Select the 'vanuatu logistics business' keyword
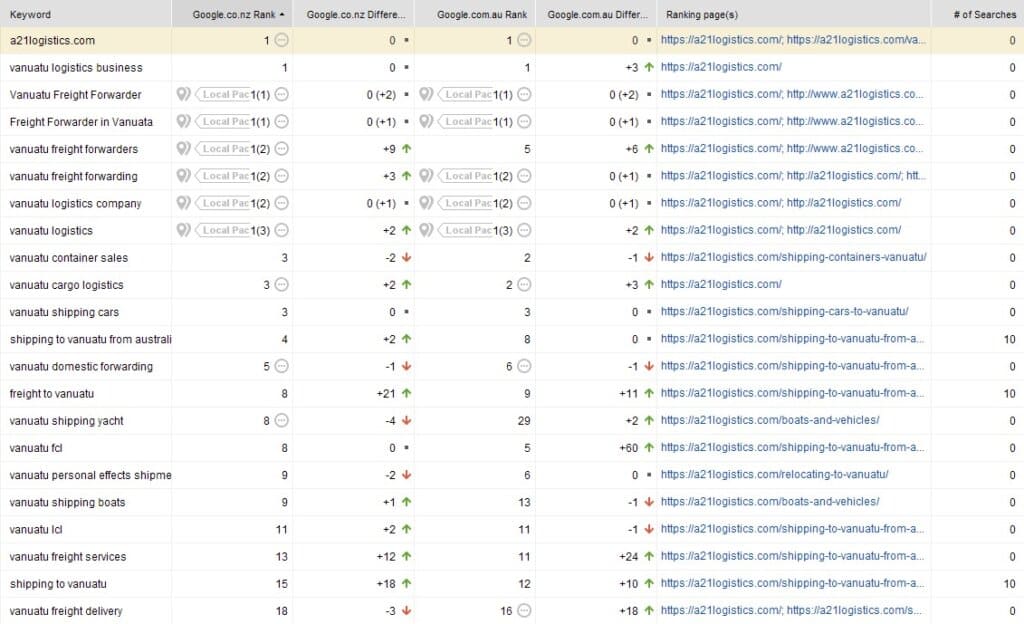Image resolution: width=1024 pixels, height=624 pixels. [76, 68]
